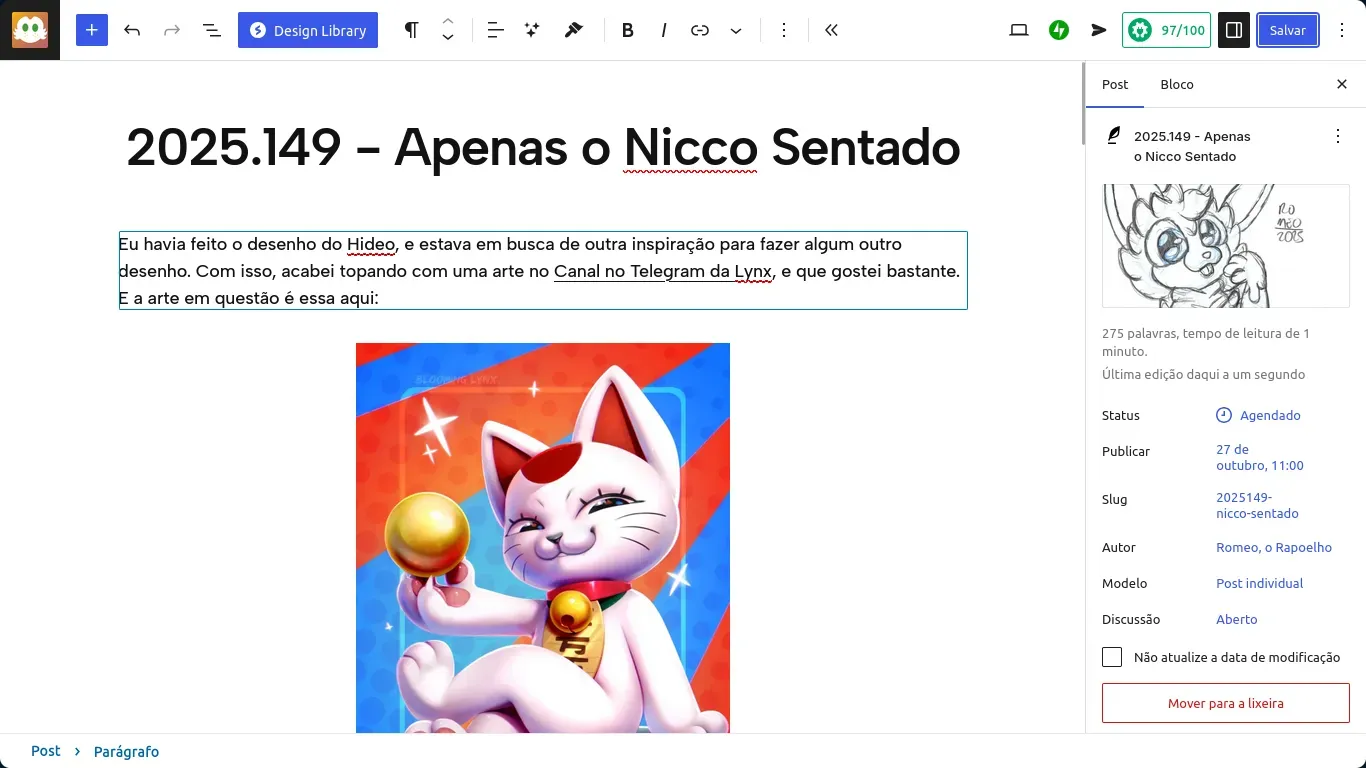Apply bold formatting to text
The image size is (1366, 768).
pos(627,30)
